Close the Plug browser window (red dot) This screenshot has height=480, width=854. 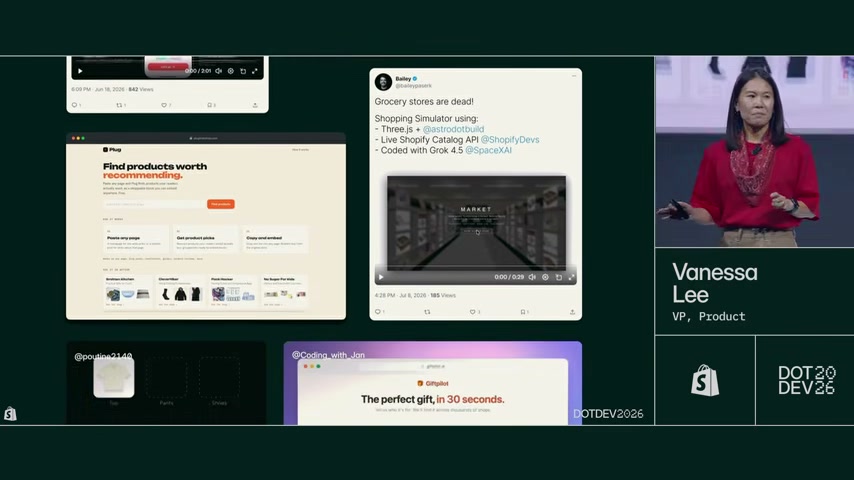pos(74,138)
